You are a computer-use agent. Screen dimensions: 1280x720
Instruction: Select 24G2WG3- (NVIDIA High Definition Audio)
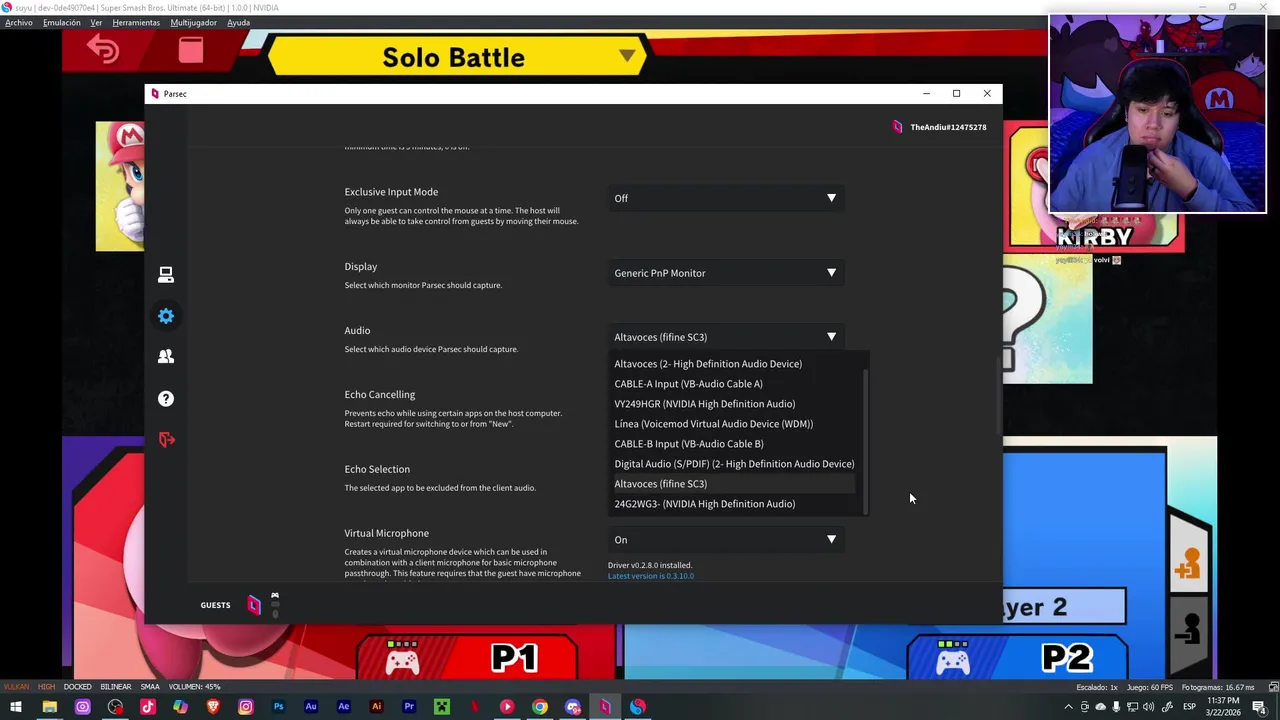(734, 504)
